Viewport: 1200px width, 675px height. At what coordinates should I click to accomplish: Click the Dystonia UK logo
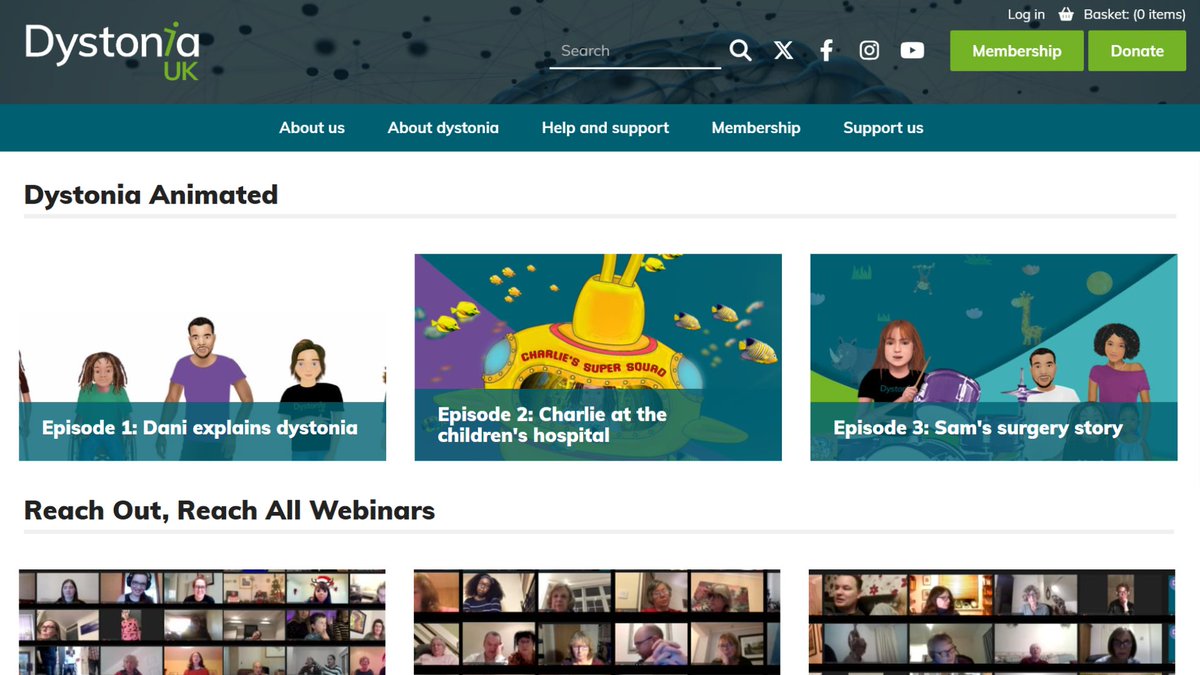pos(111,50)
